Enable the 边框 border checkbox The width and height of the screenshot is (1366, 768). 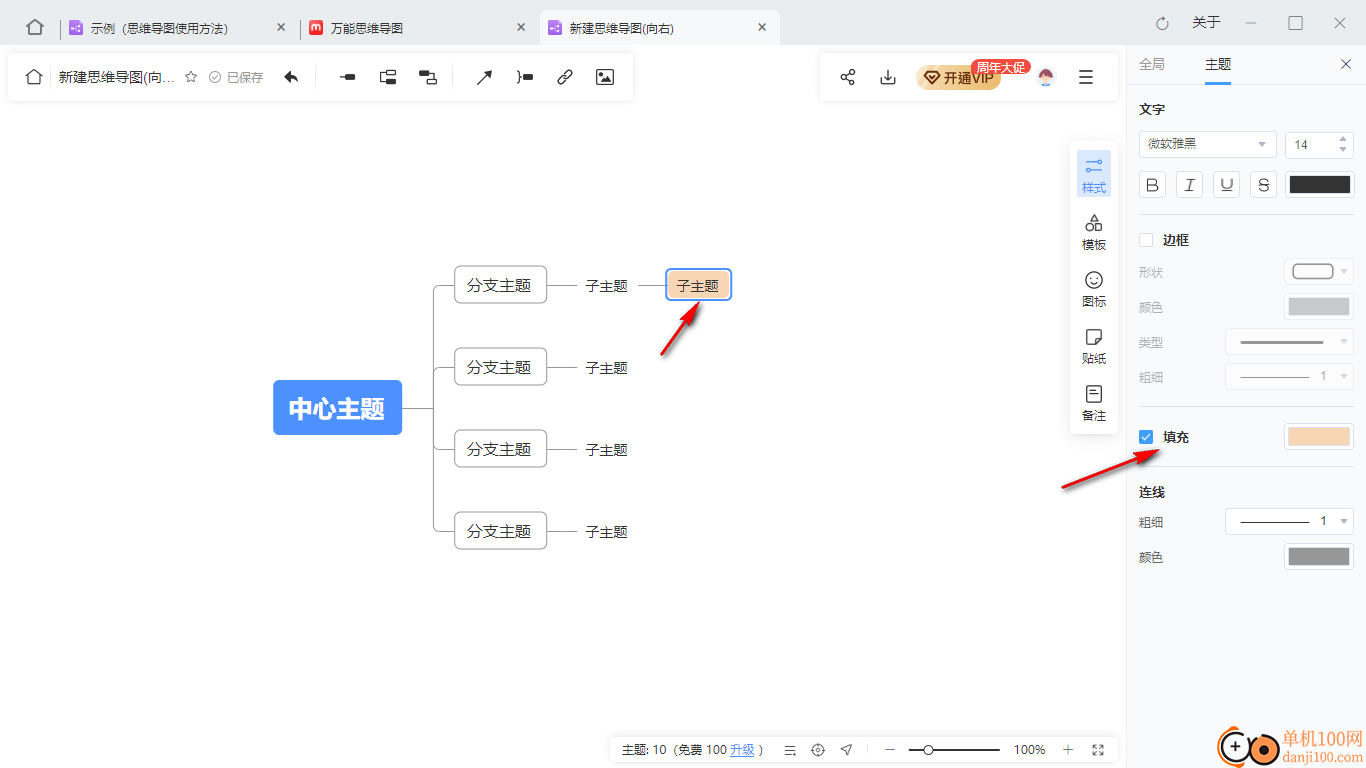1146,240
